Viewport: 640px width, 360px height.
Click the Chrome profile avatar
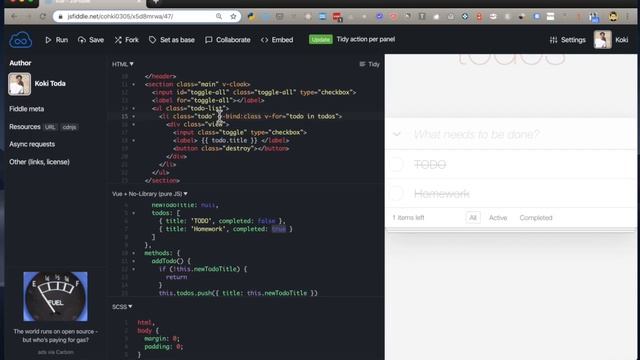coord(613,16)
